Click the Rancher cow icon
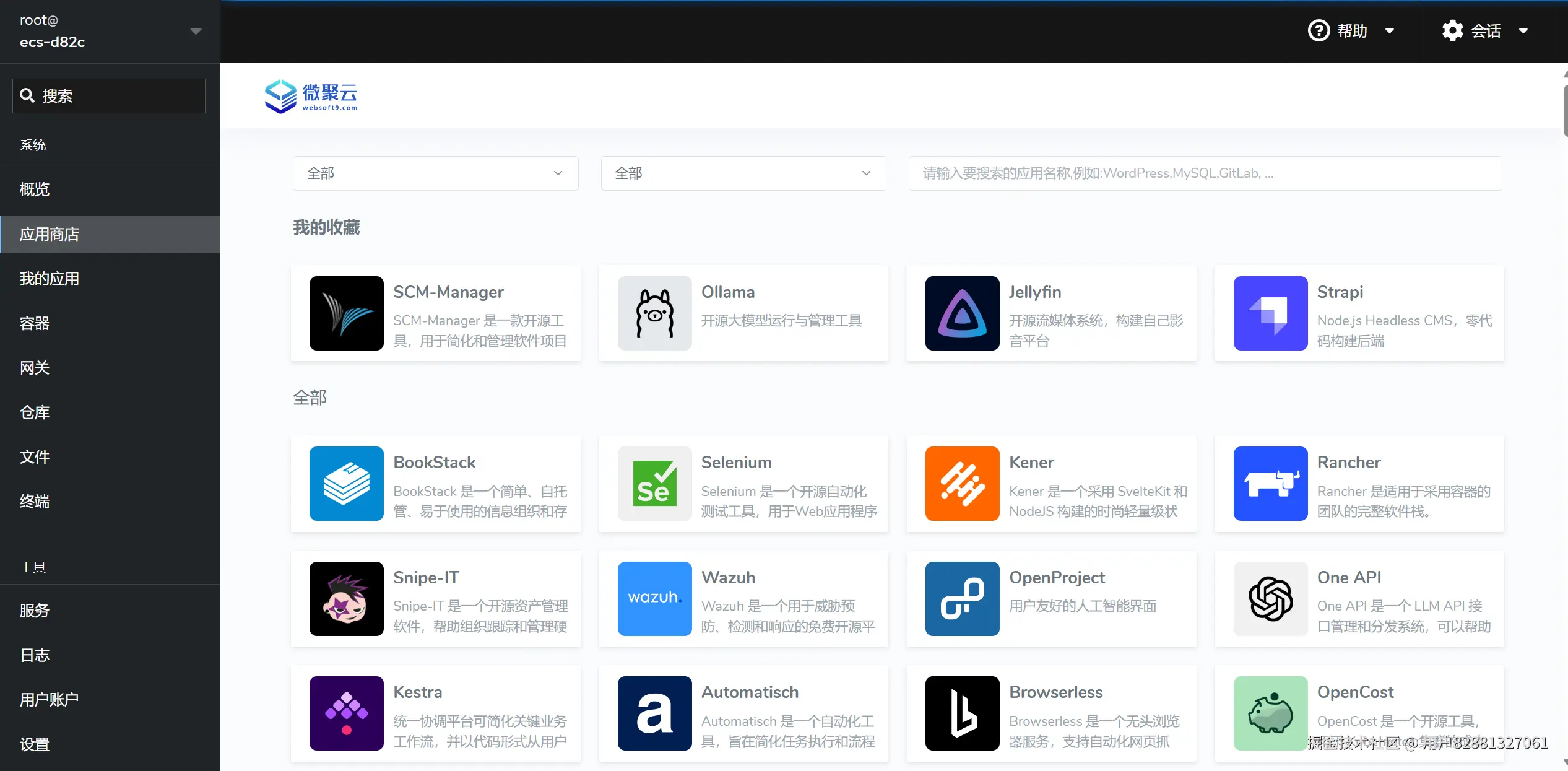 coord(1270,484)
